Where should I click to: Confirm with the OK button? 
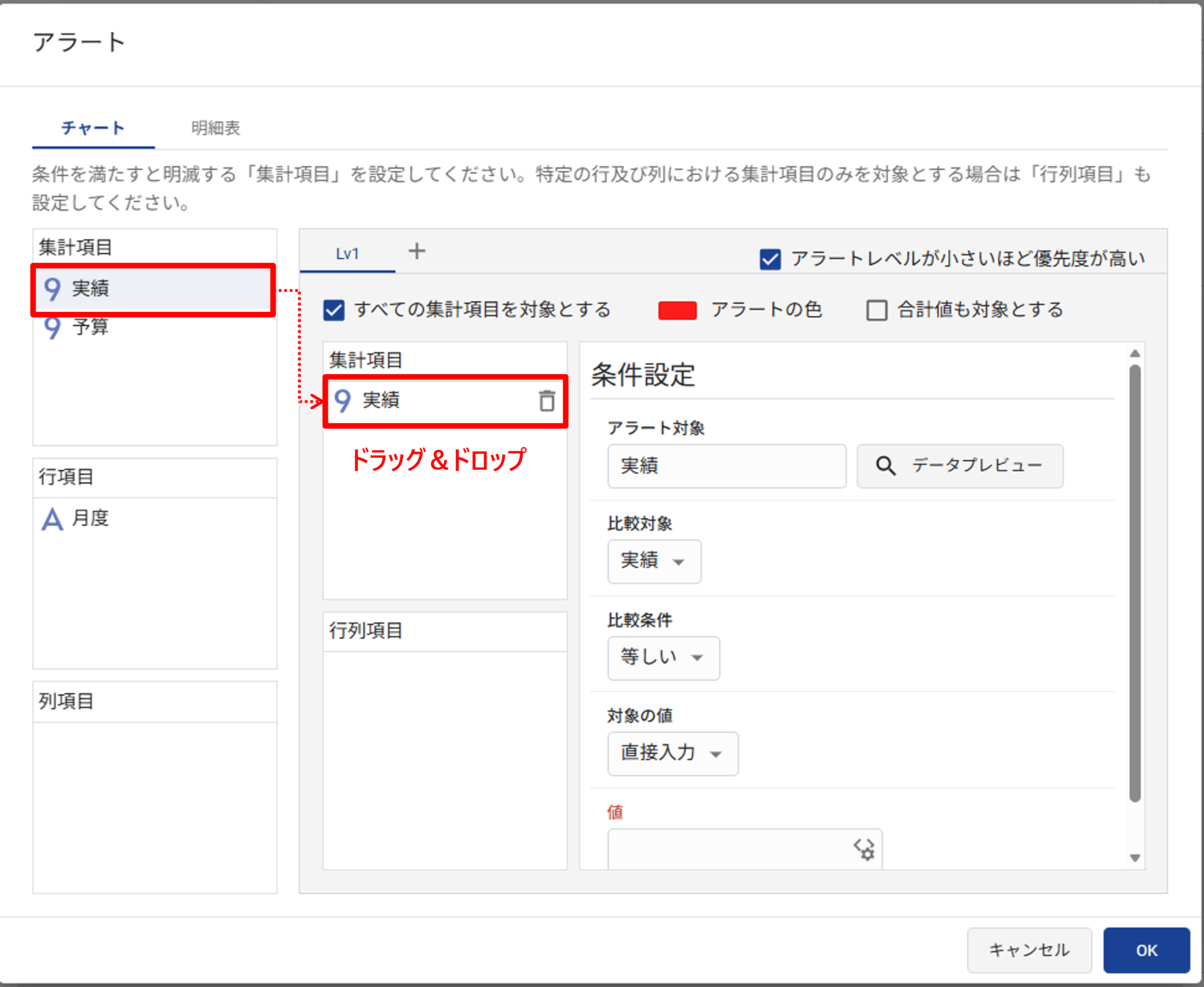pyautogui.click(x=1146, y=950)
